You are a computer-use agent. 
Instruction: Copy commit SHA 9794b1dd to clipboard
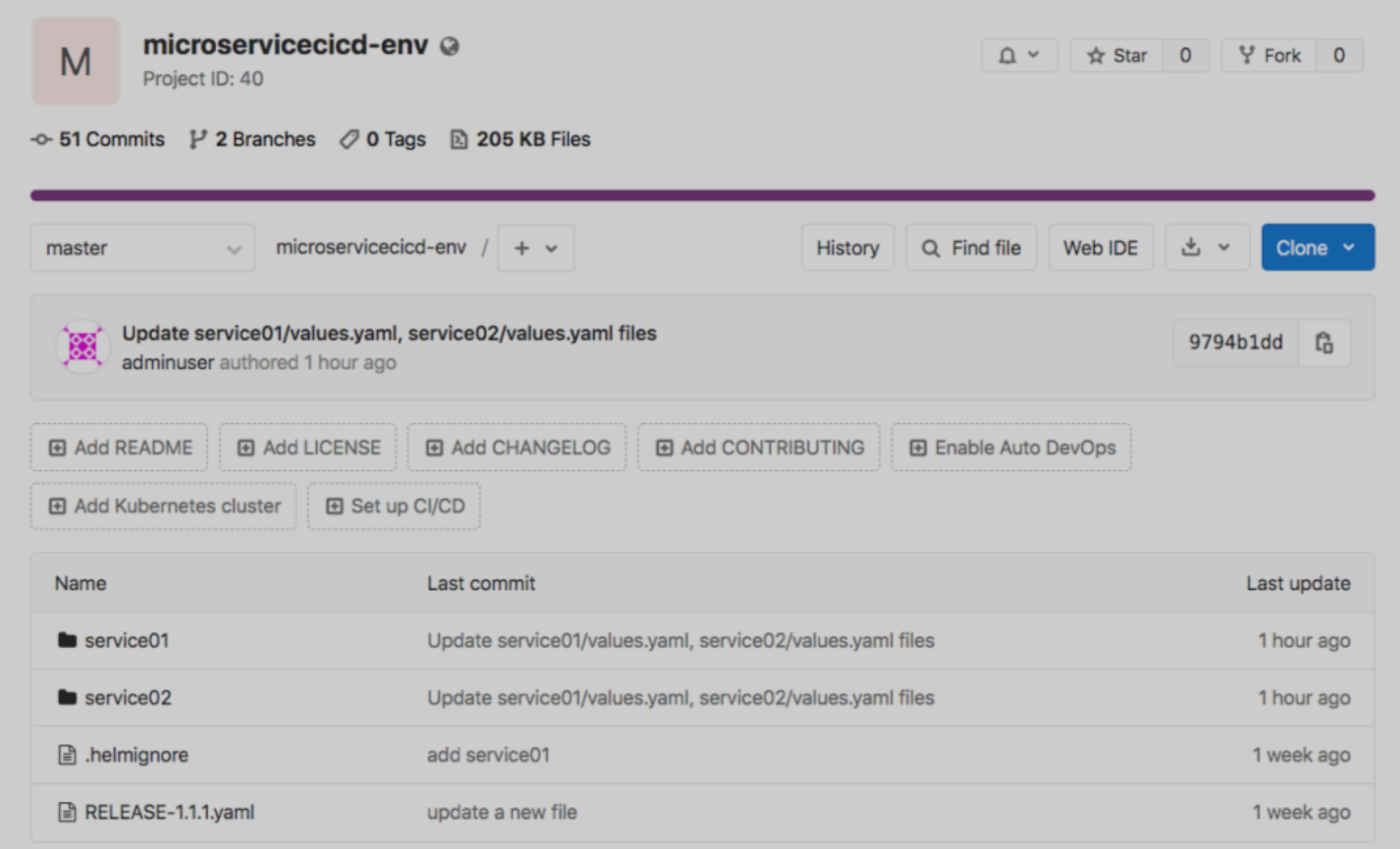(x=1324, y=343)
